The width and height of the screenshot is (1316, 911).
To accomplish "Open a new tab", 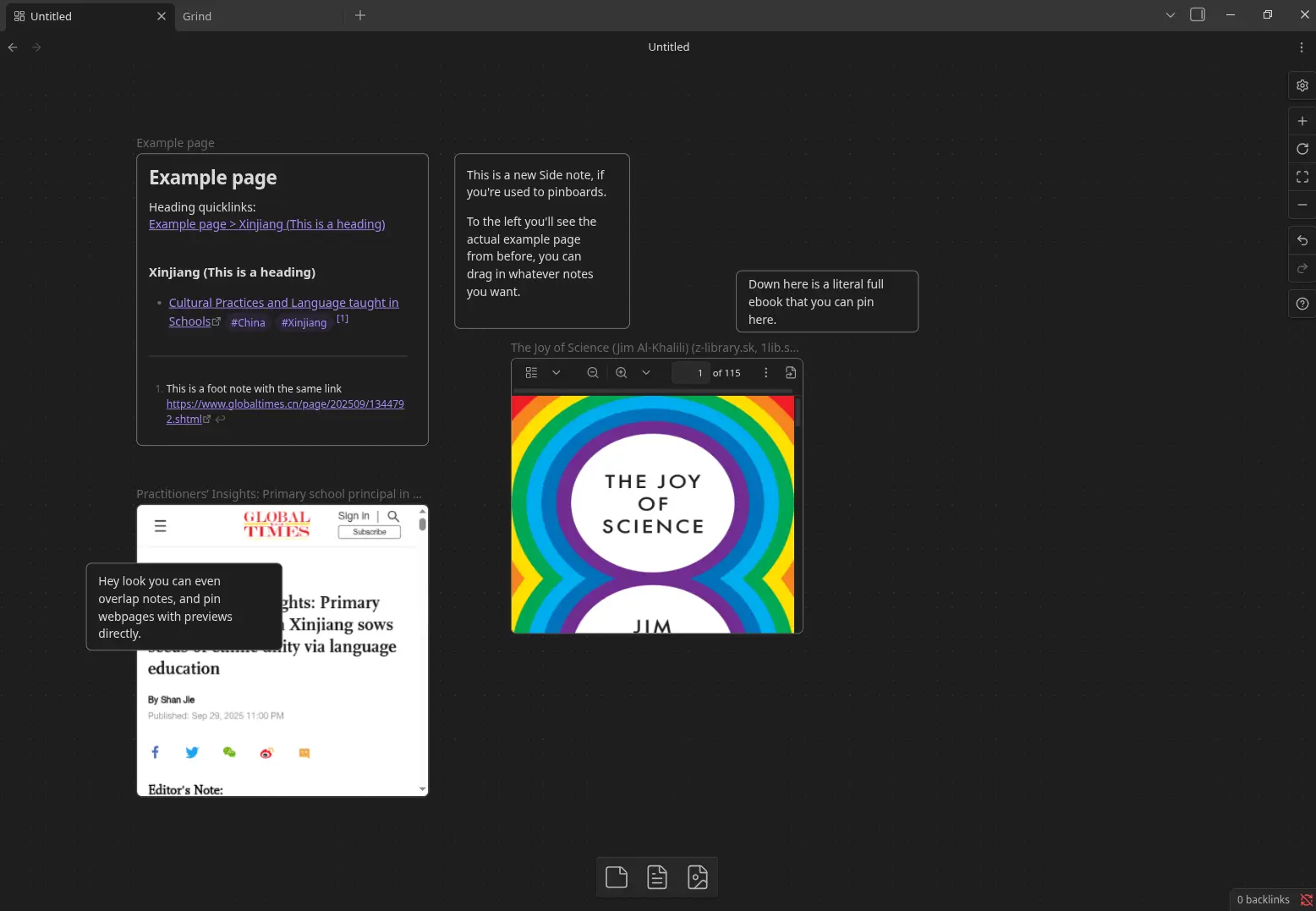I will coord(360,15).
